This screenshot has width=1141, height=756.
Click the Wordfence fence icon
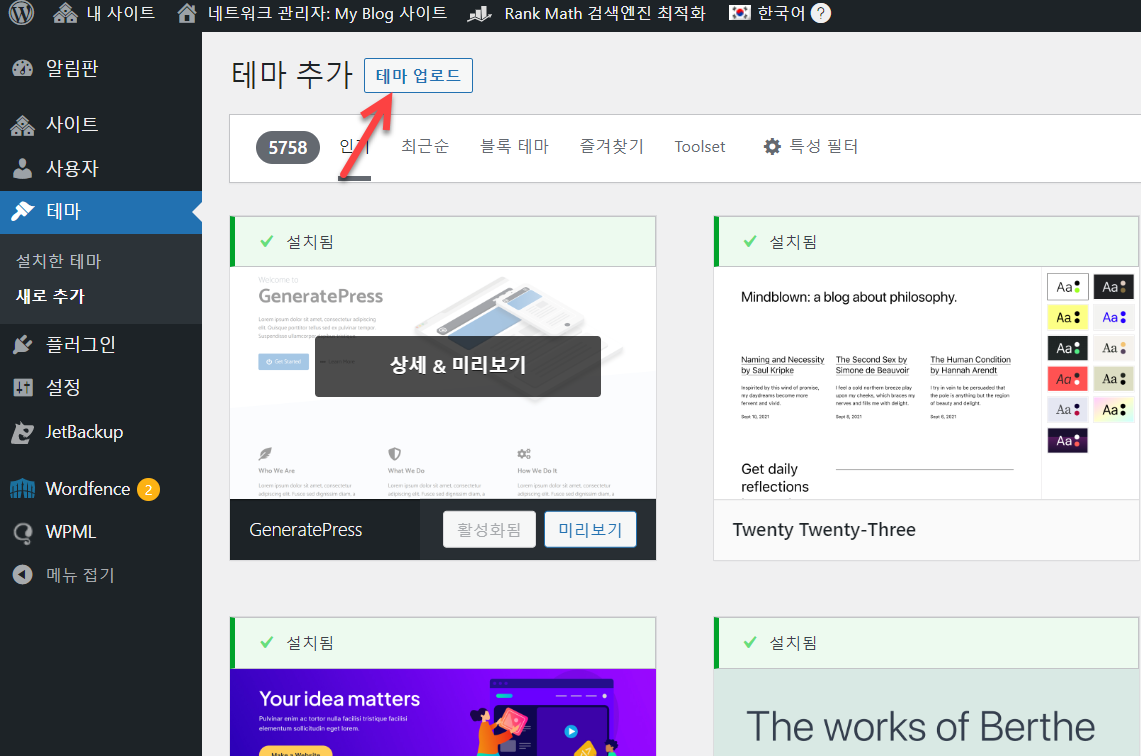[23, 489]
